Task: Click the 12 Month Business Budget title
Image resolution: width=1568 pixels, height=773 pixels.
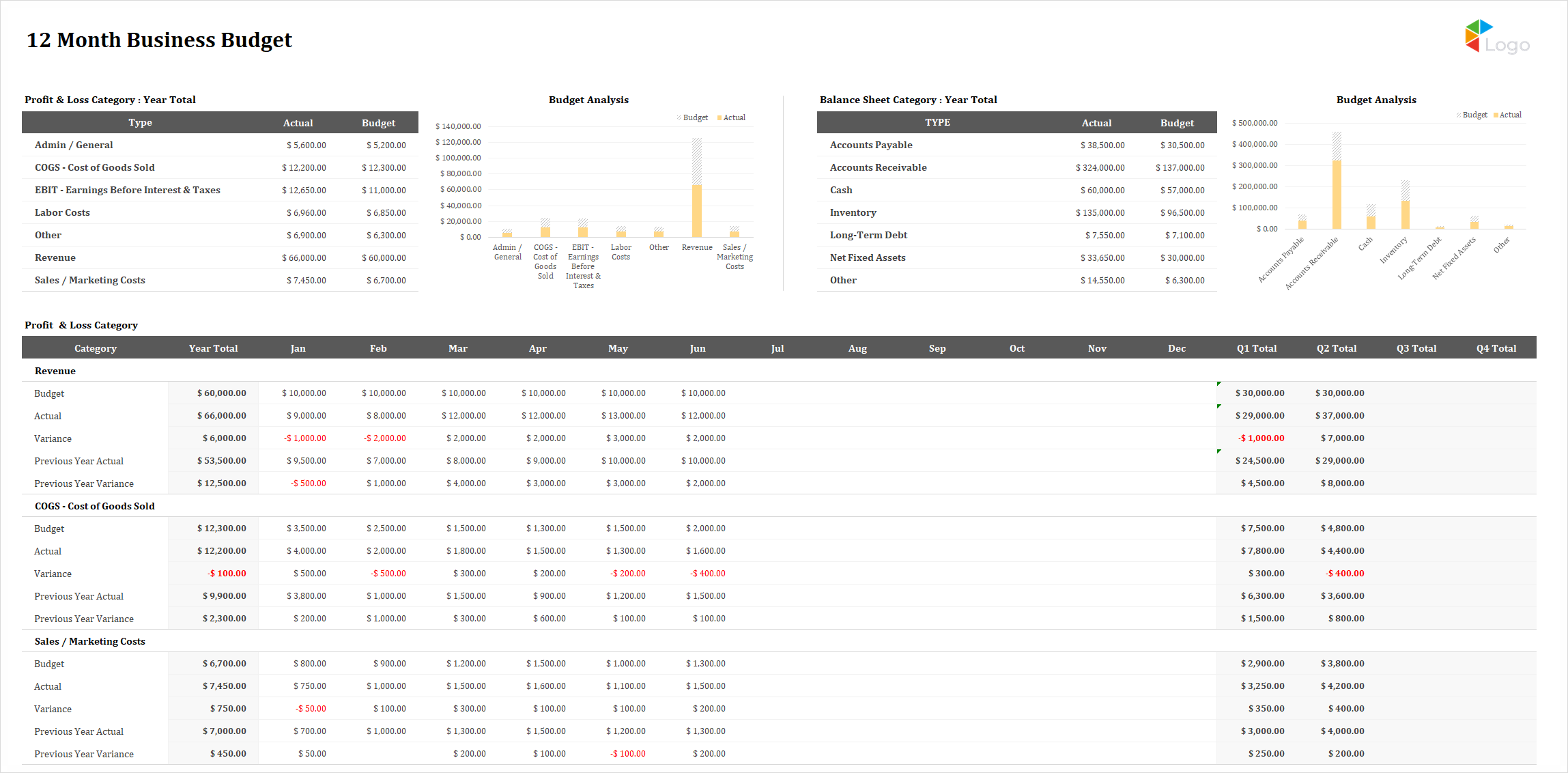Action: (x=159, y=40)
